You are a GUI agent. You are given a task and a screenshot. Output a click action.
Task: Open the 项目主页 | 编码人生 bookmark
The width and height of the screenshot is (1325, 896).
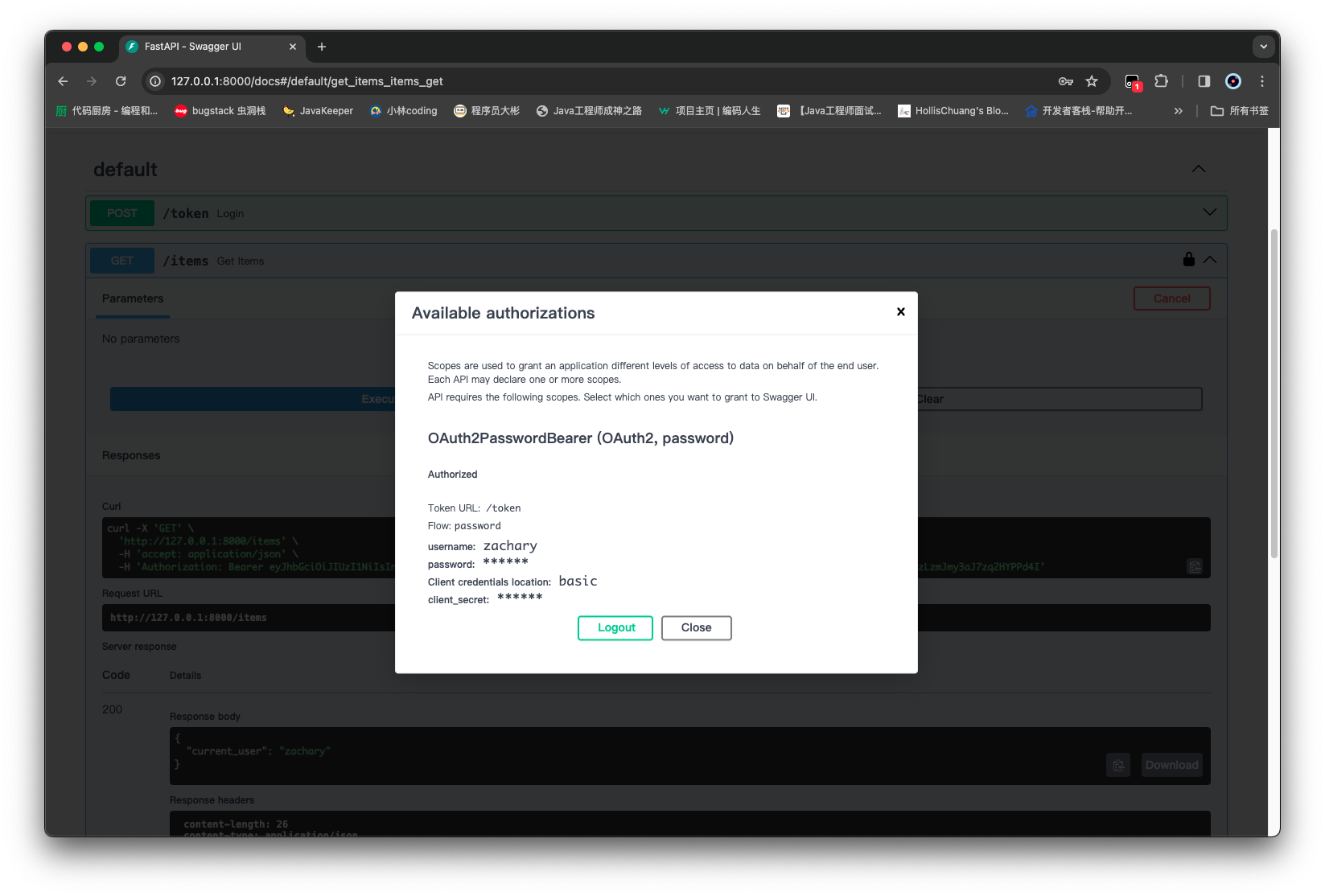coord(709,111)
